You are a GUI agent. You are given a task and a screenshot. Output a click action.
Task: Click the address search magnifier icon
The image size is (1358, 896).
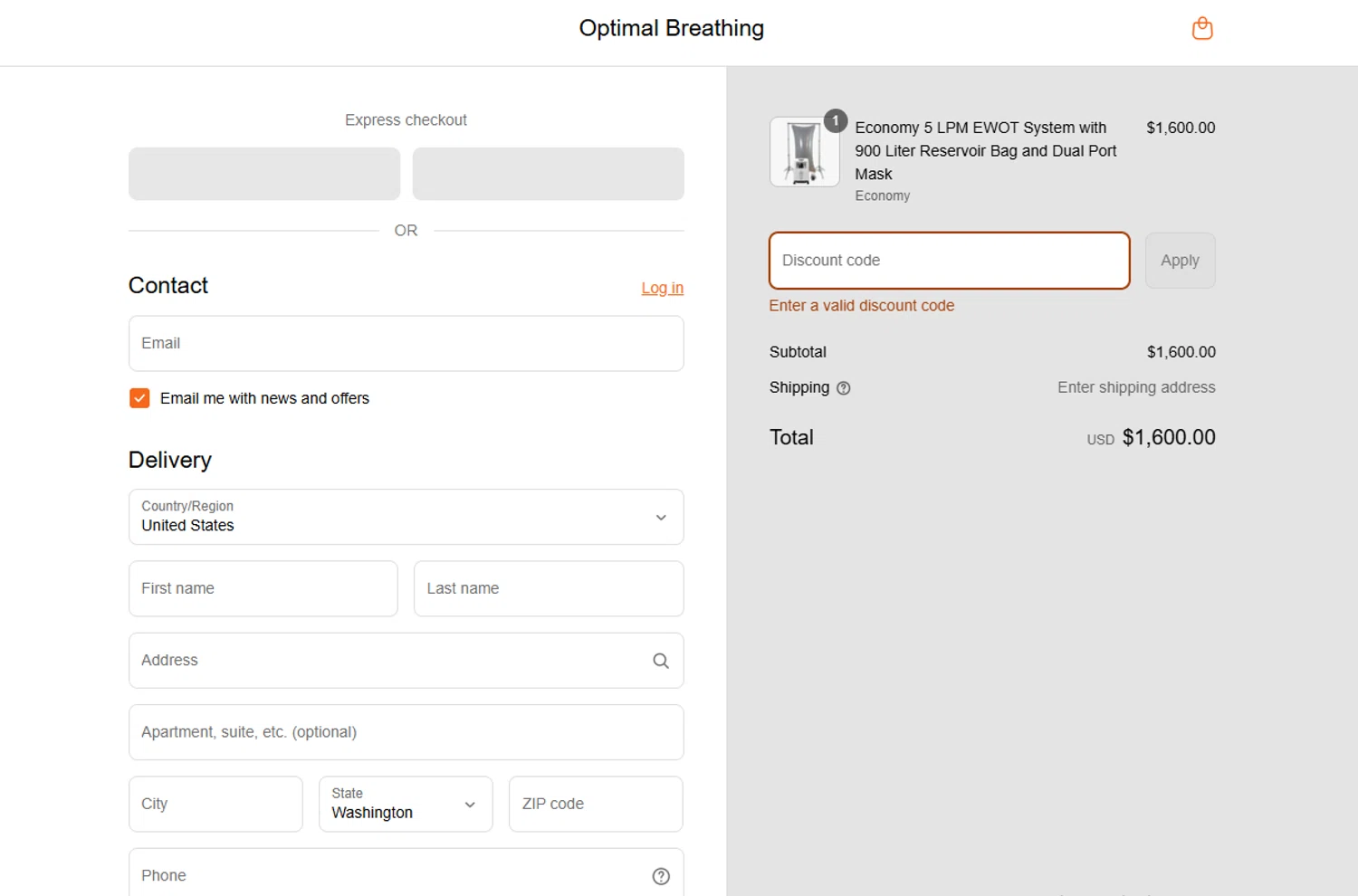(x=661, y=661)
